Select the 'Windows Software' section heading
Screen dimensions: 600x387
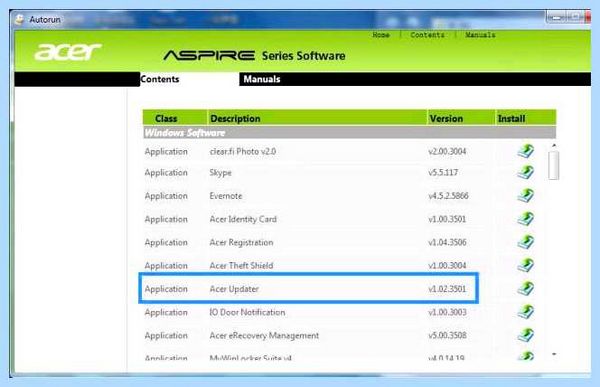[185, 133]
